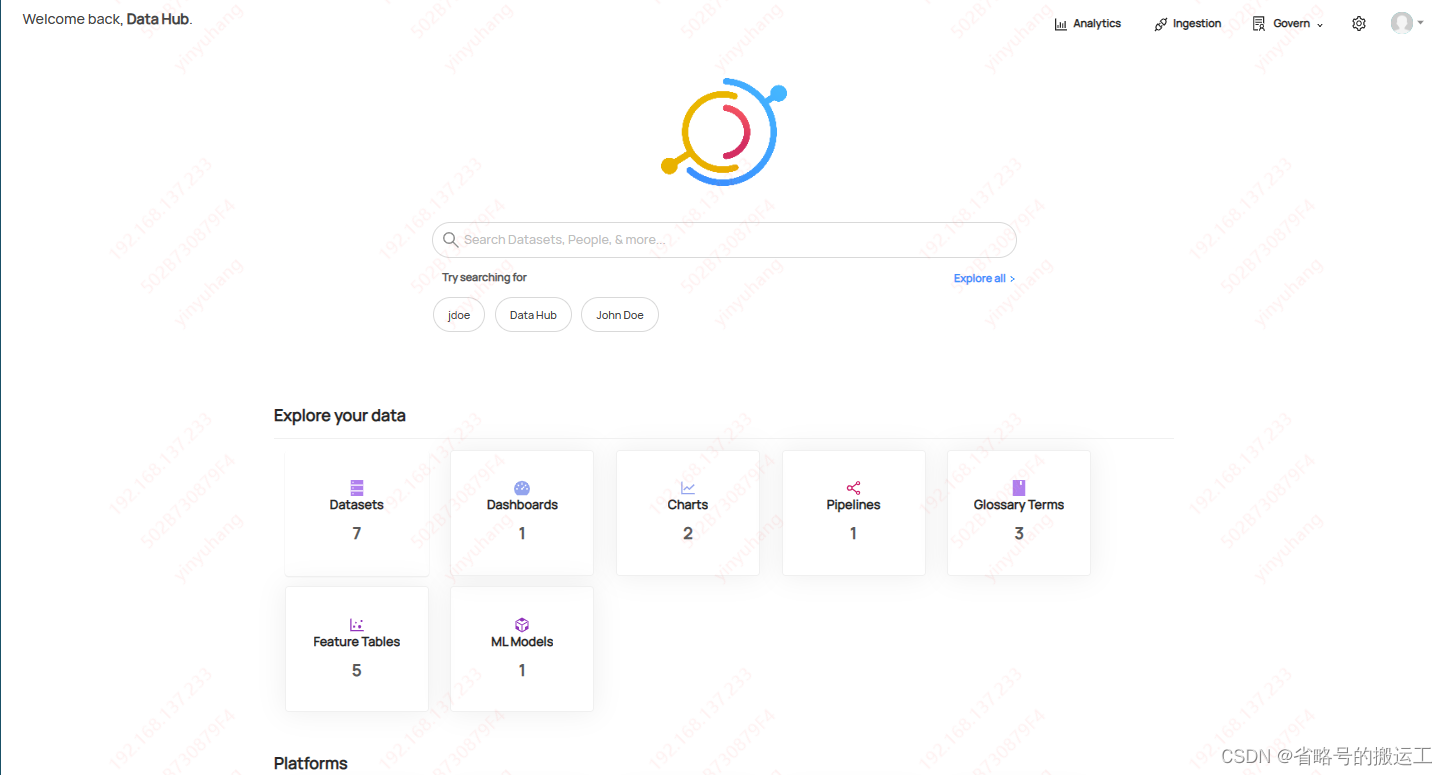Open the user avatar menu

pyautogui.click(x=1402, y=23)
